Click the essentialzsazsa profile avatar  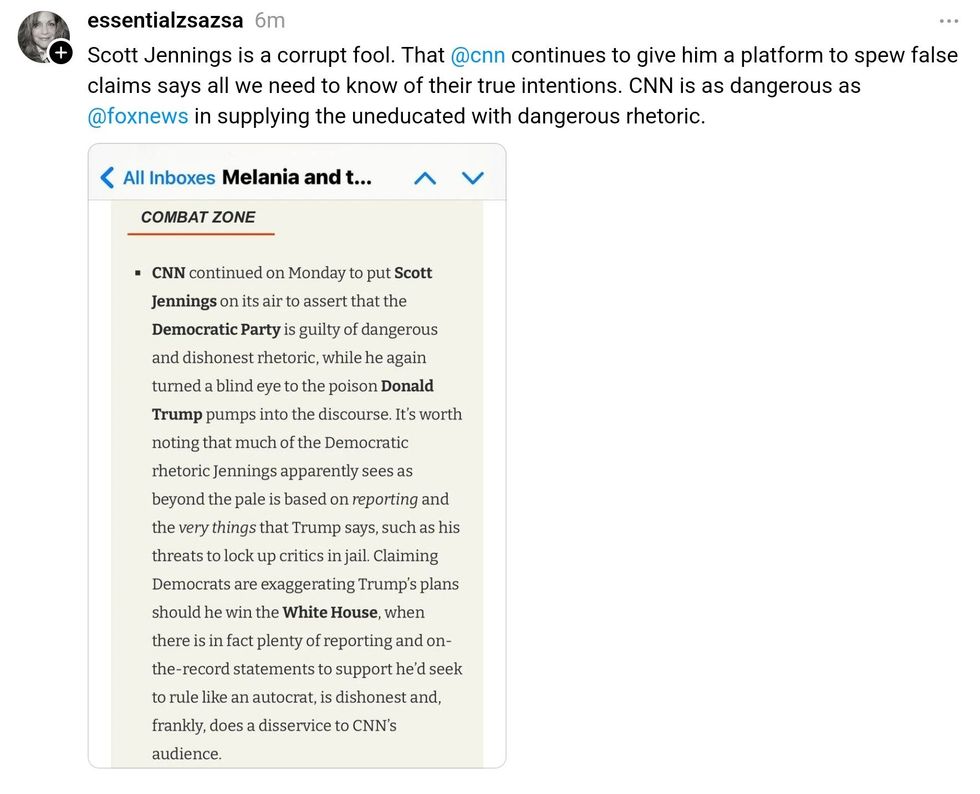point(42,36)
